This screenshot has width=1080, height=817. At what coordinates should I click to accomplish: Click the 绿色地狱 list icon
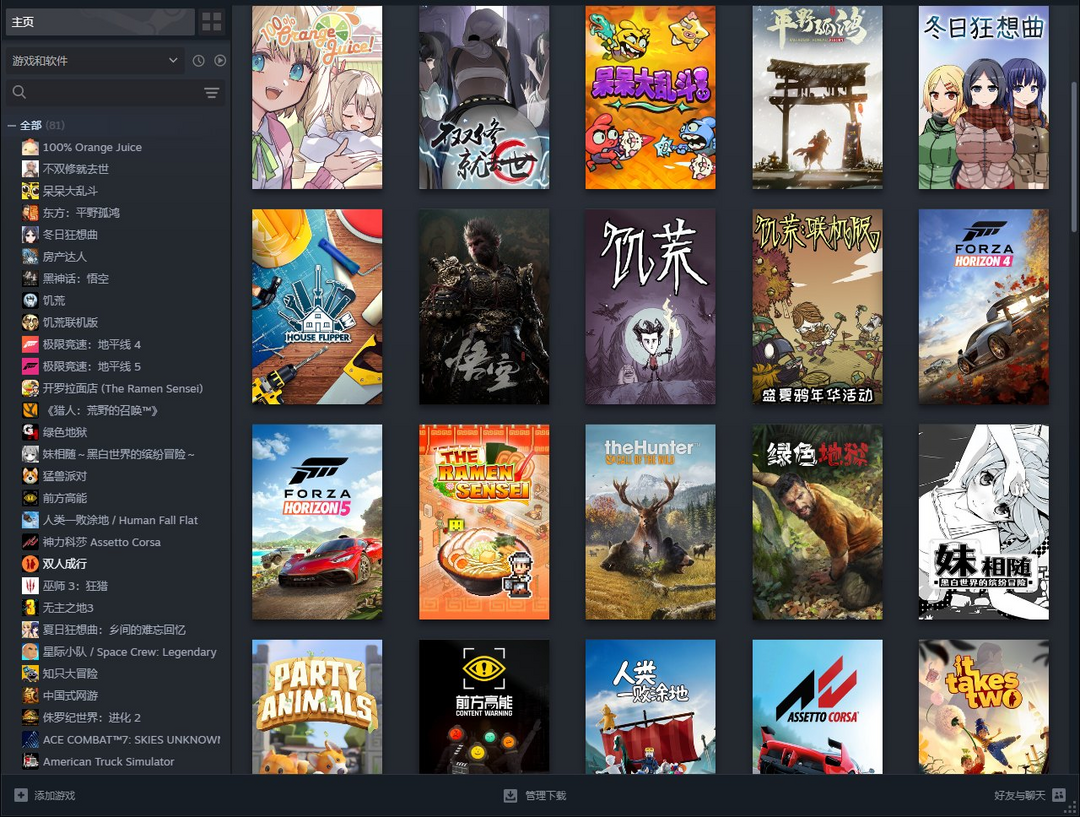(x=30, y=432)
